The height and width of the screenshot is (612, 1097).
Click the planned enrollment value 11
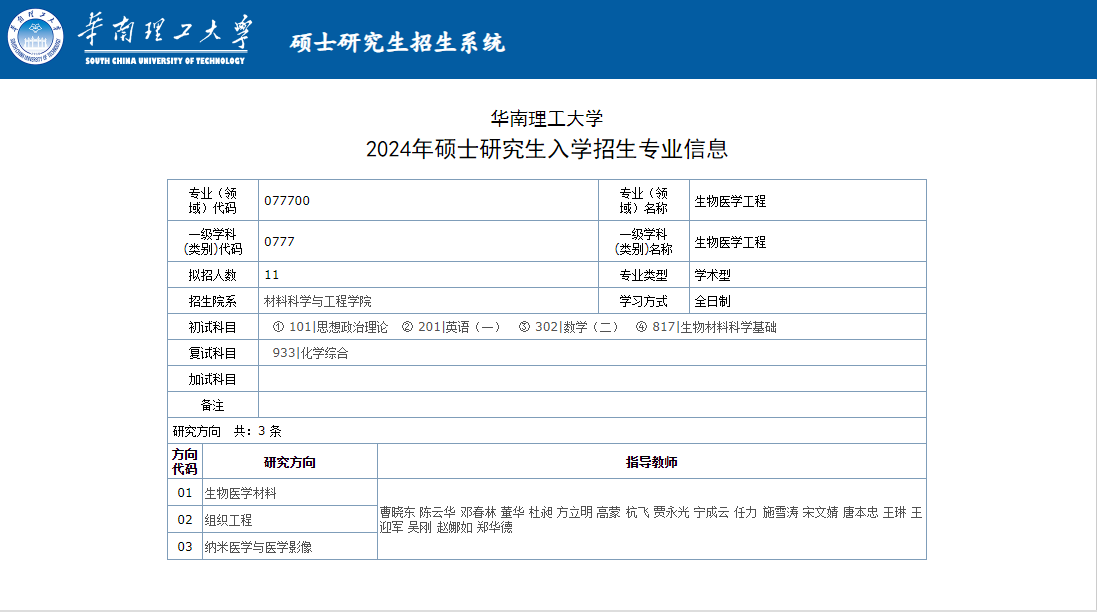[x=271, y=275]
